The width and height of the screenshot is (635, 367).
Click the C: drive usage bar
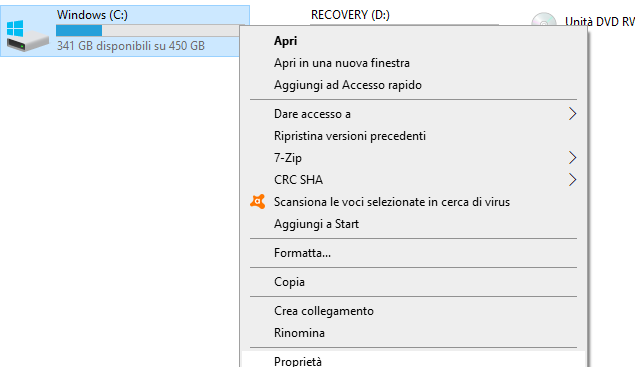[x=148, y=30]
